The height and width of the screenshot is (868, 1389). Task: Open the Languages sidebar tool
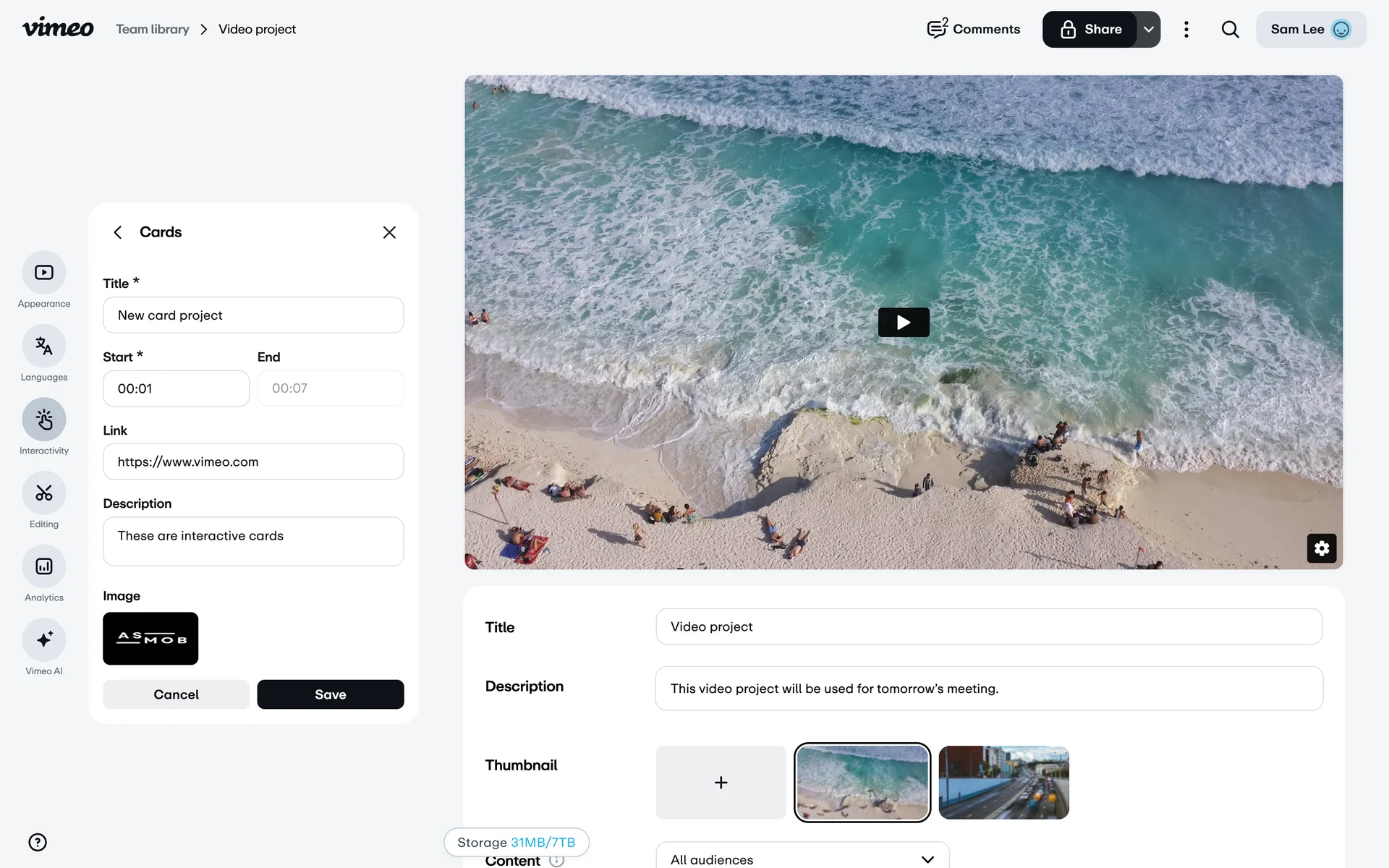click(44, 346)
